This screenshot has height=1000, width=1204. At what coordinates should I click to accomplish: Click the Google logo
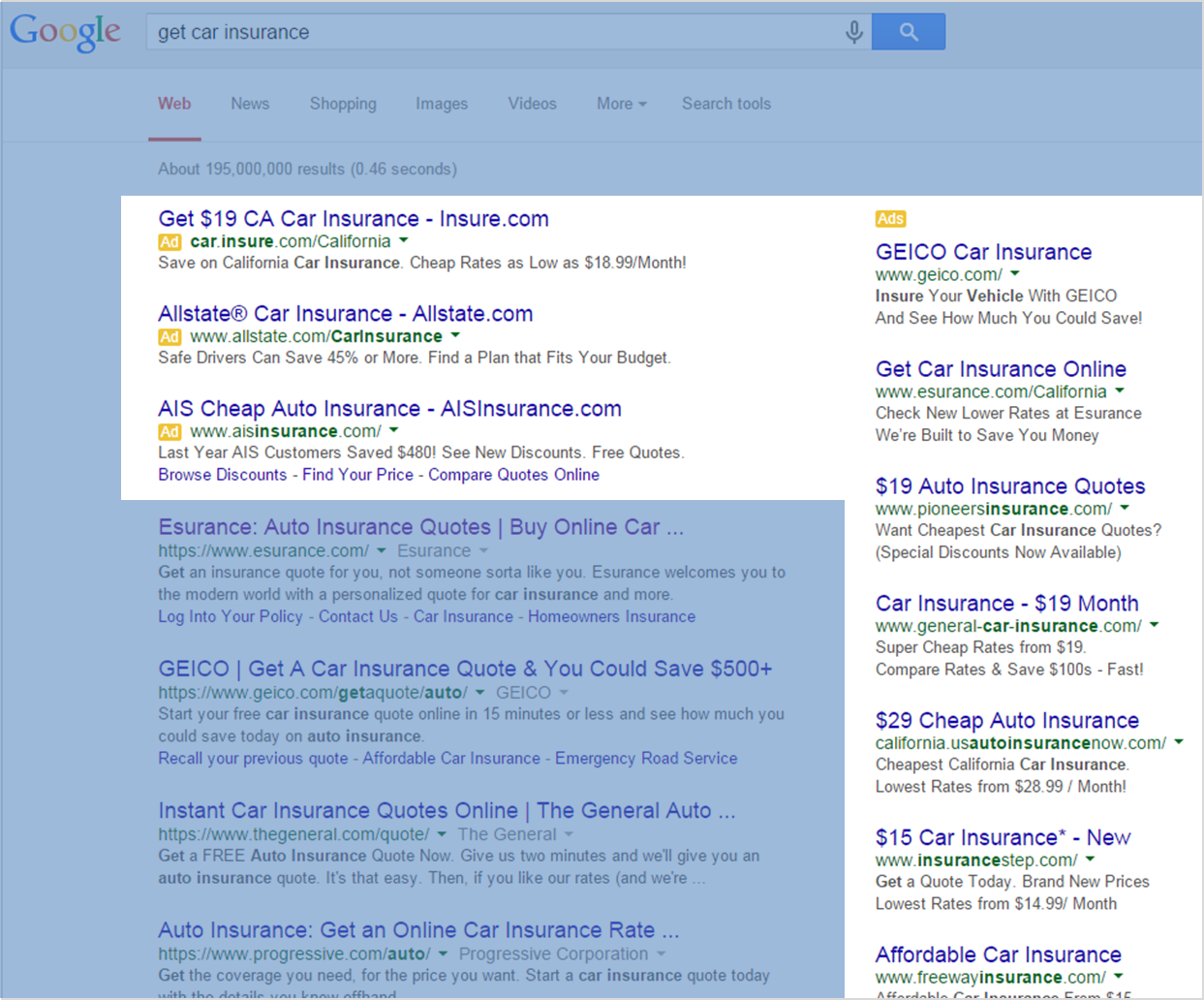65,32
